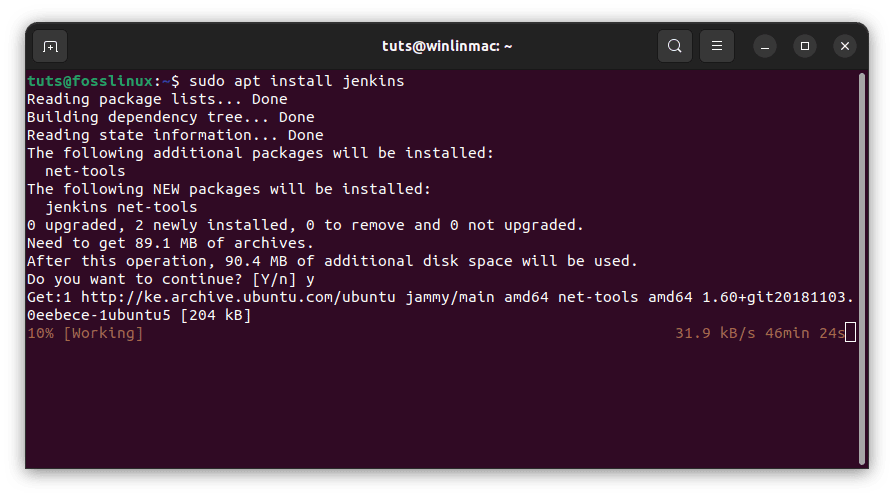The image size is (894, 497).
Task: Open the hamburger menu
Action: coord(716,46)
